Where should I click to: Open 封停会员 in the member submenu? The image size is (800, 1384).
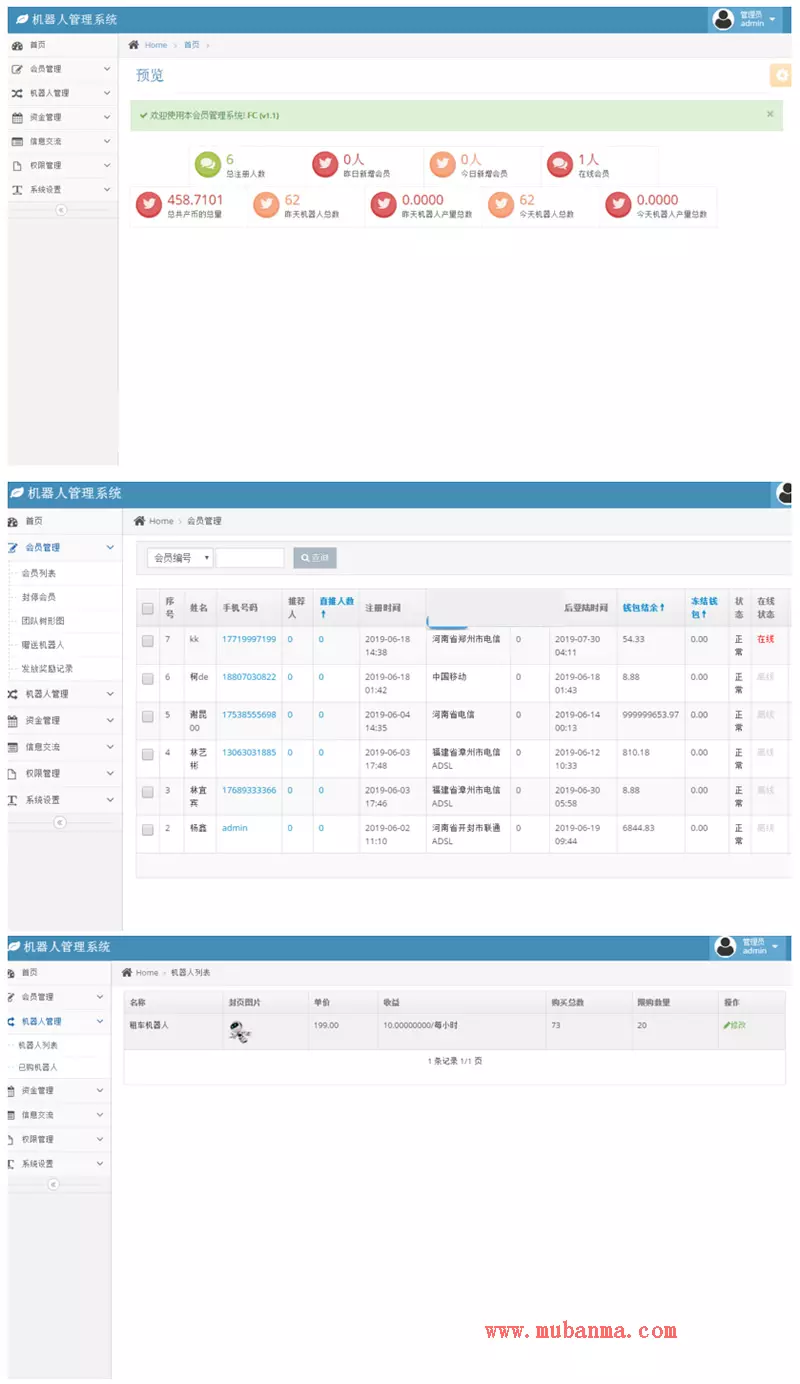pos(39,597)
